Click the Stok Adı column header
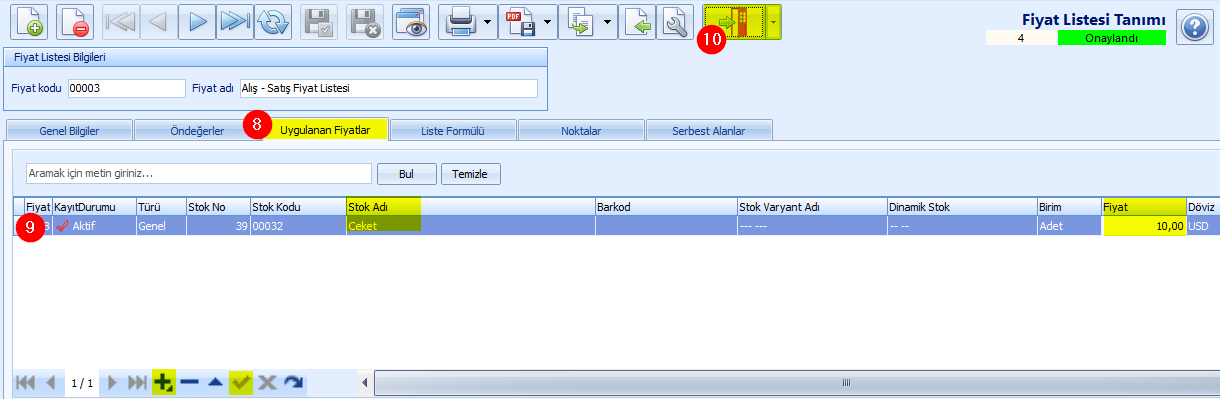1220x399 pixels. [470, 207]
